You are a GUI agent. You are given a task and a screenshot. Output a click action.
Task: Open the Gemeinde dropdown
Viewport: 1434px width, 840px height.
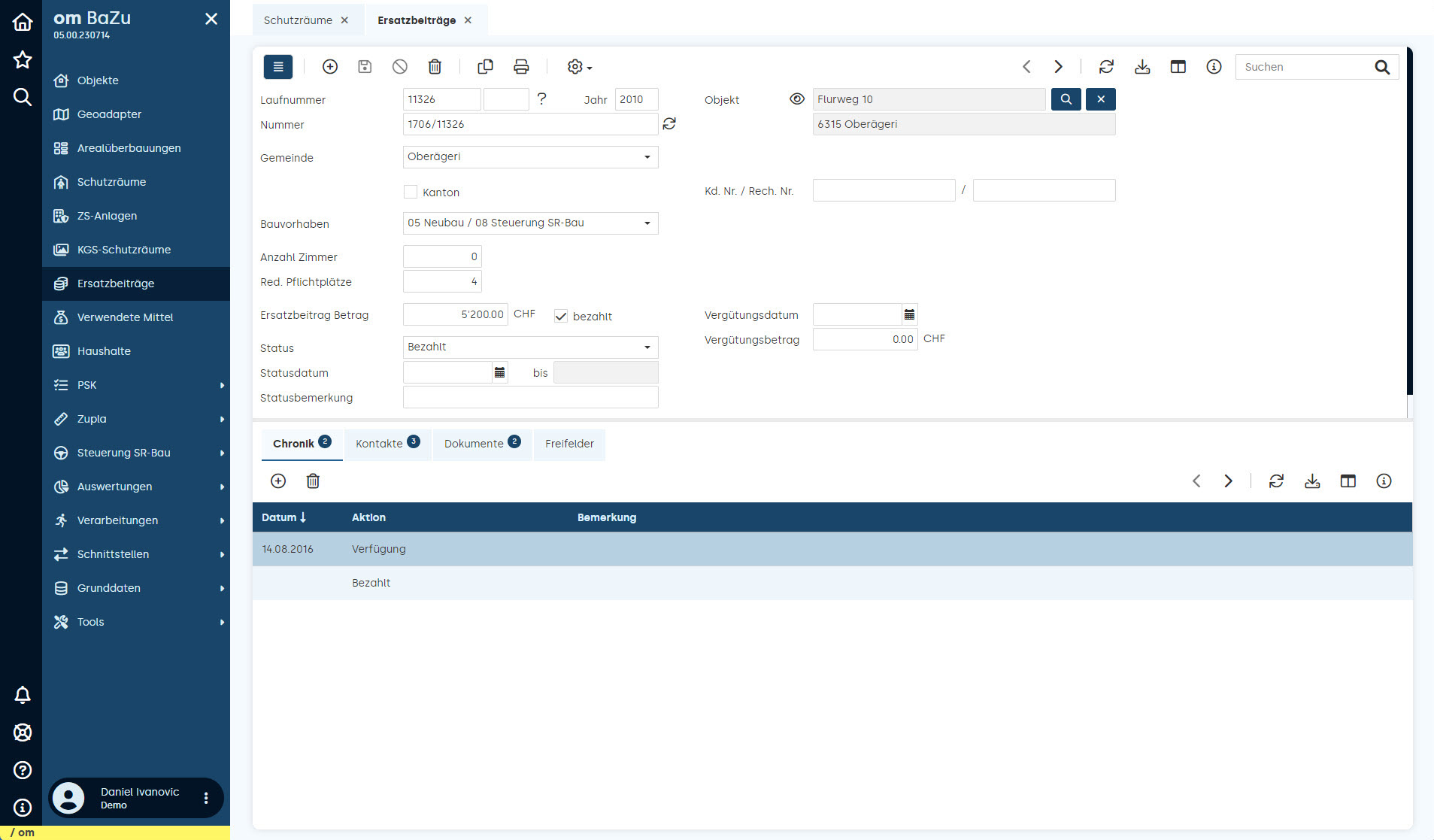click(530, 157)
